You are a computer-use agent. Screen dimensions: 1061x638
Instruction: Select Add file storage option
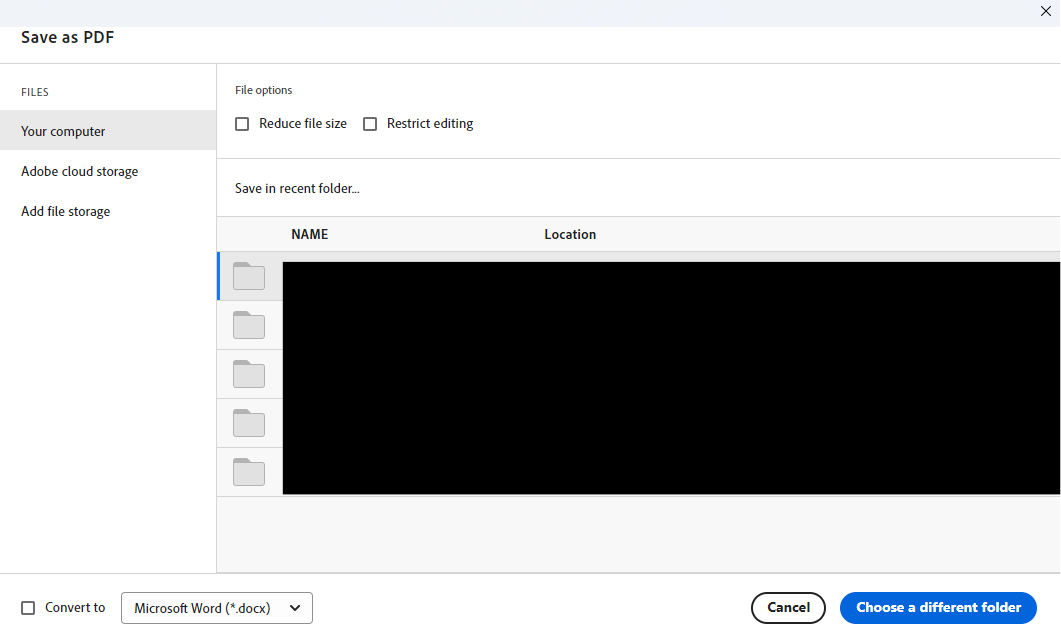[65, 211]
